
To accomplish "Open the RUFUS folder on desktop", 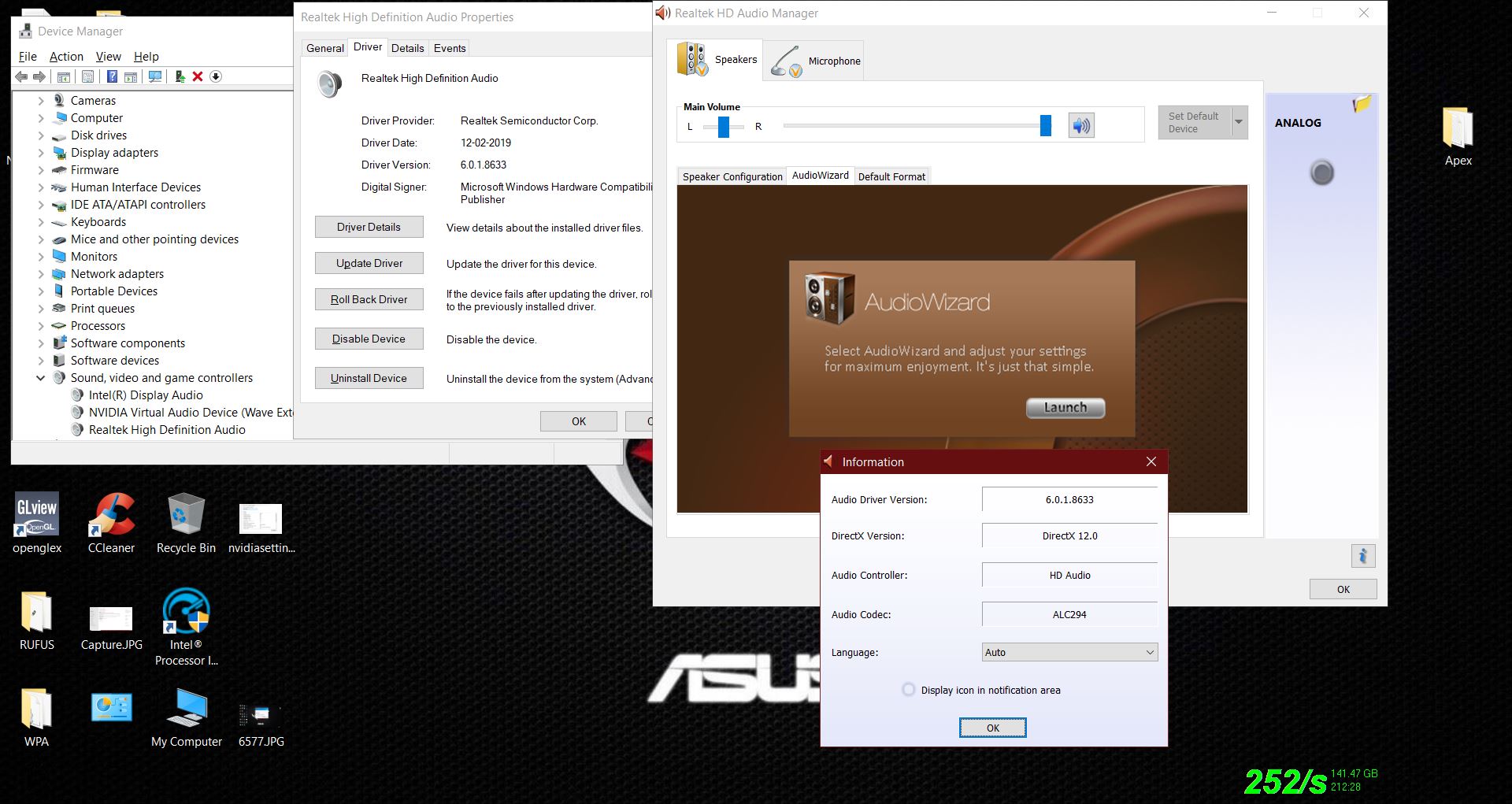I will pyautogui.click(x=37, y=621).
